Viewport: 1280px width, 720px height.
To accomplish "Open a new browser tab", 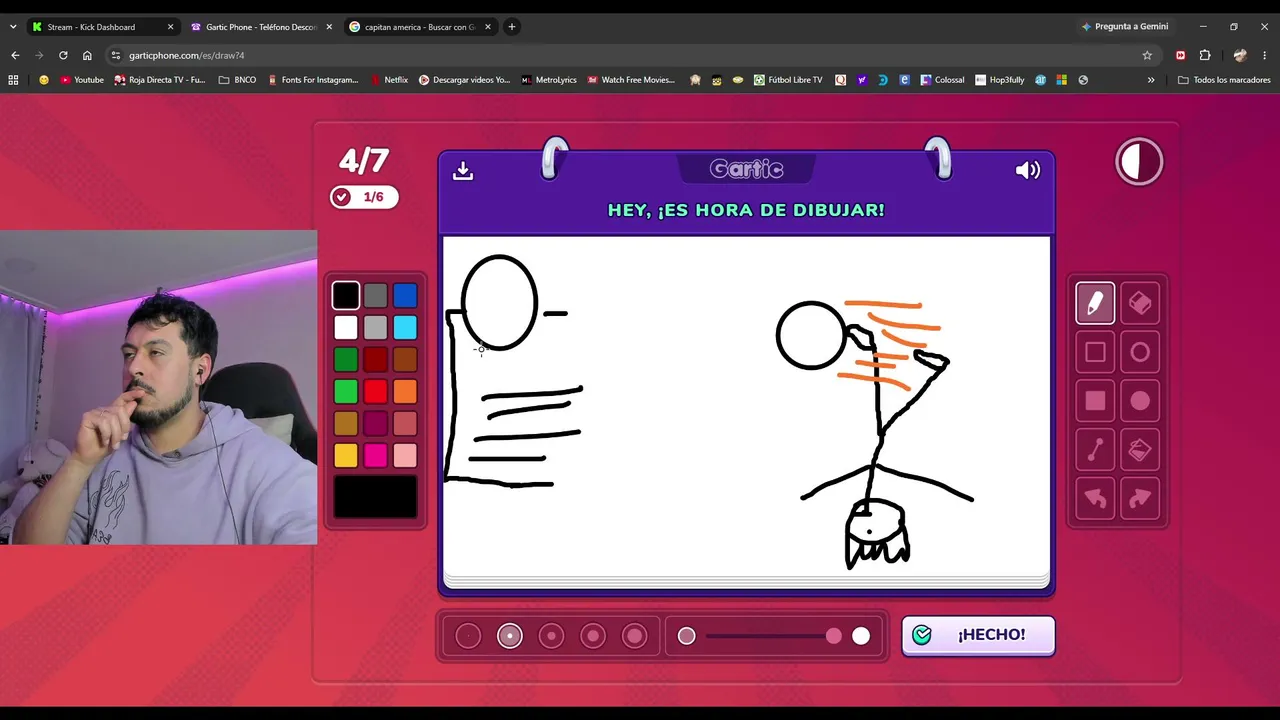I will point(512,27).
